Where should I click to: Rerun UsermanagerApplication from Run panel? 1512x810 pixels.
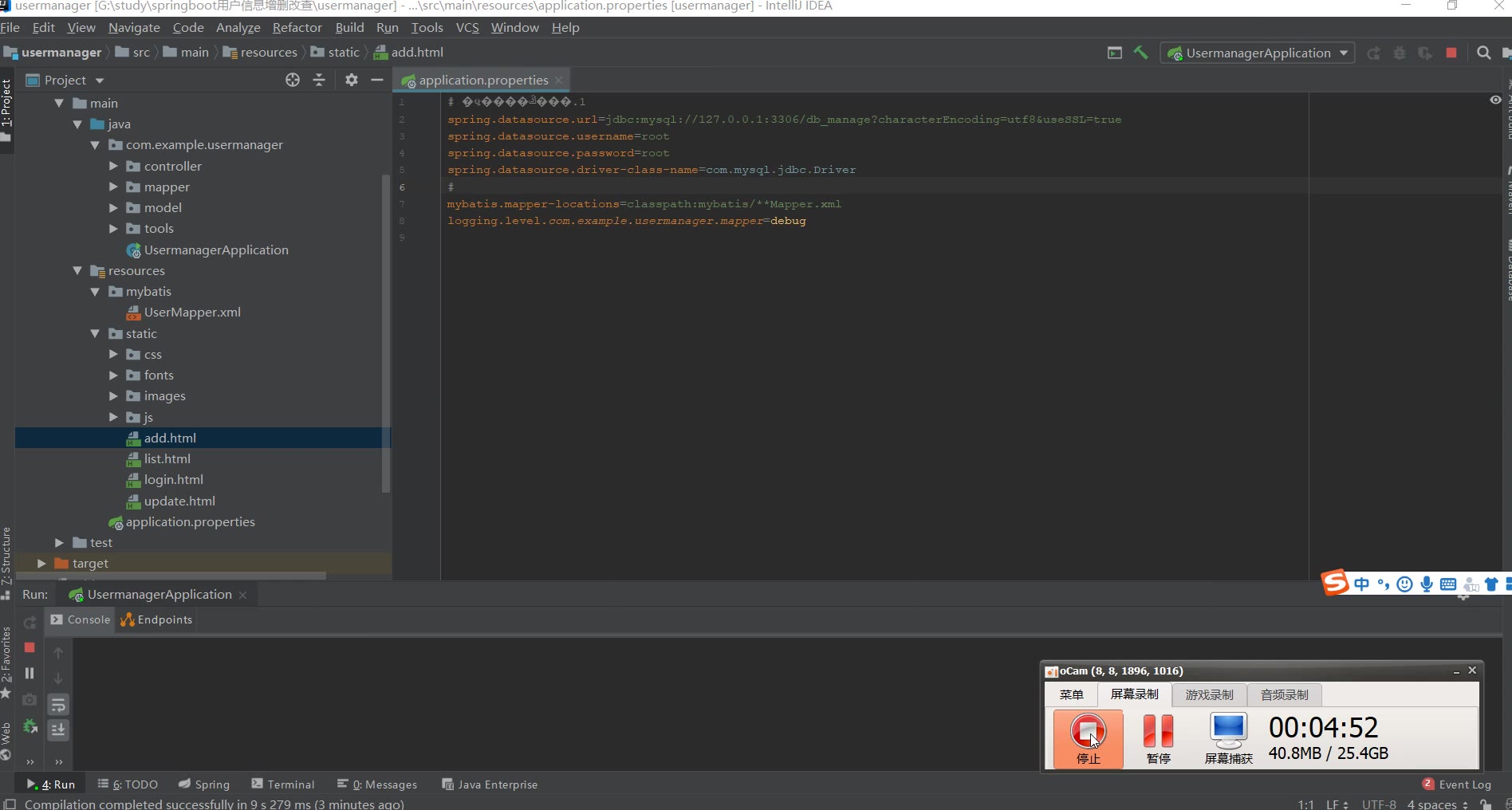tap(30, 622)
